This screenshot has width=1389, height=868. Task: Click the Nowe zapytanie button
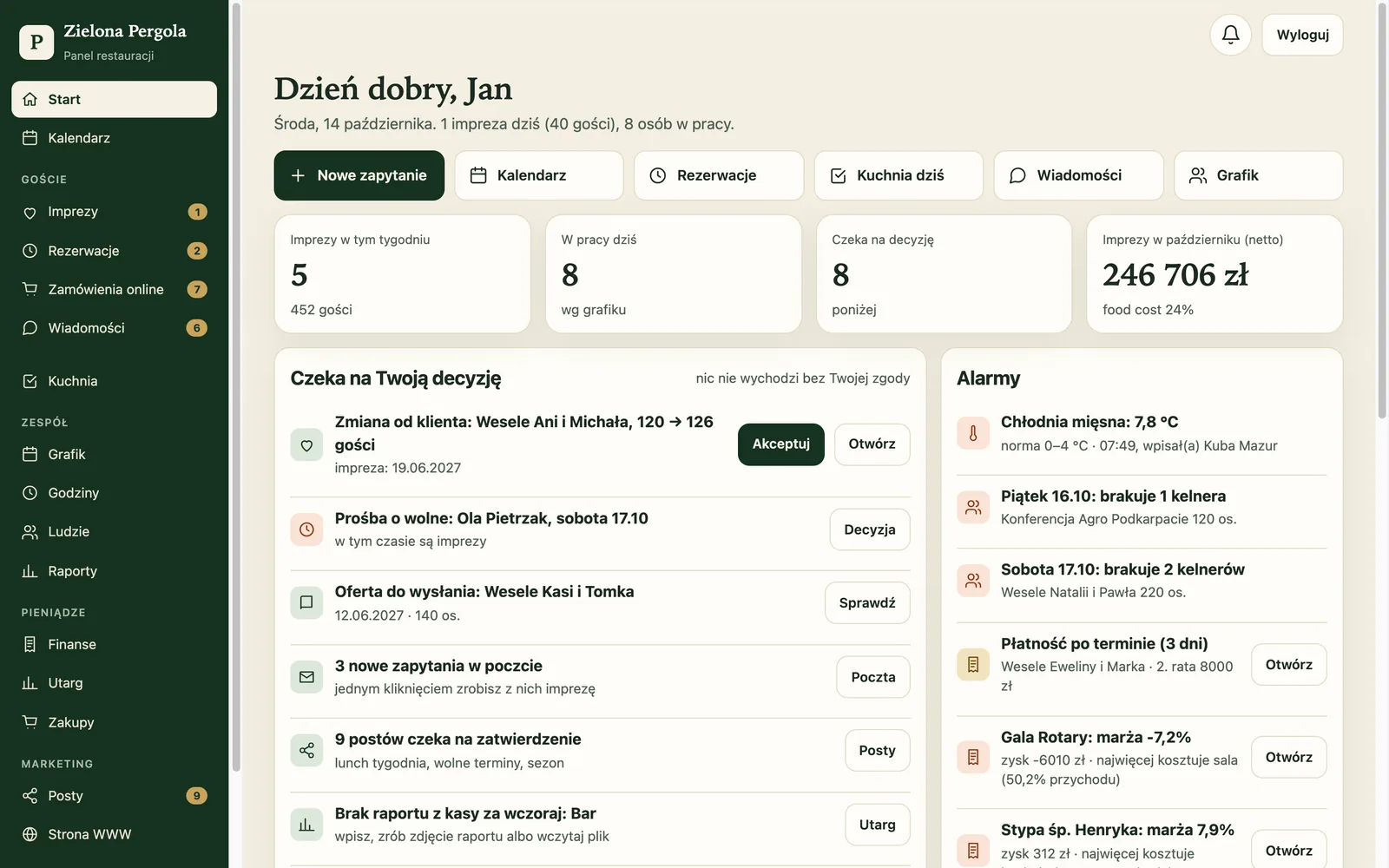pos(359,175)
